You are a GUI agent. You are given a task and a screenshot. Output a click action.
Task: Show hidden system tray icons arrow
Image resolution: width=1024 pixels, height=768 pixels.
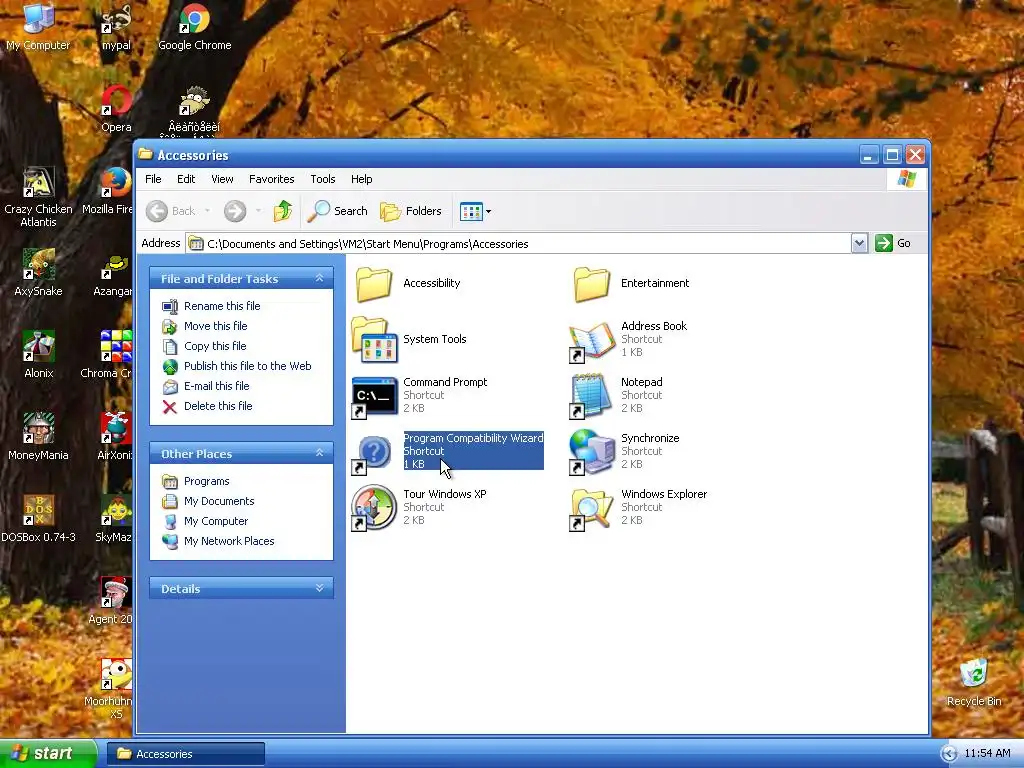pos(949,754)
